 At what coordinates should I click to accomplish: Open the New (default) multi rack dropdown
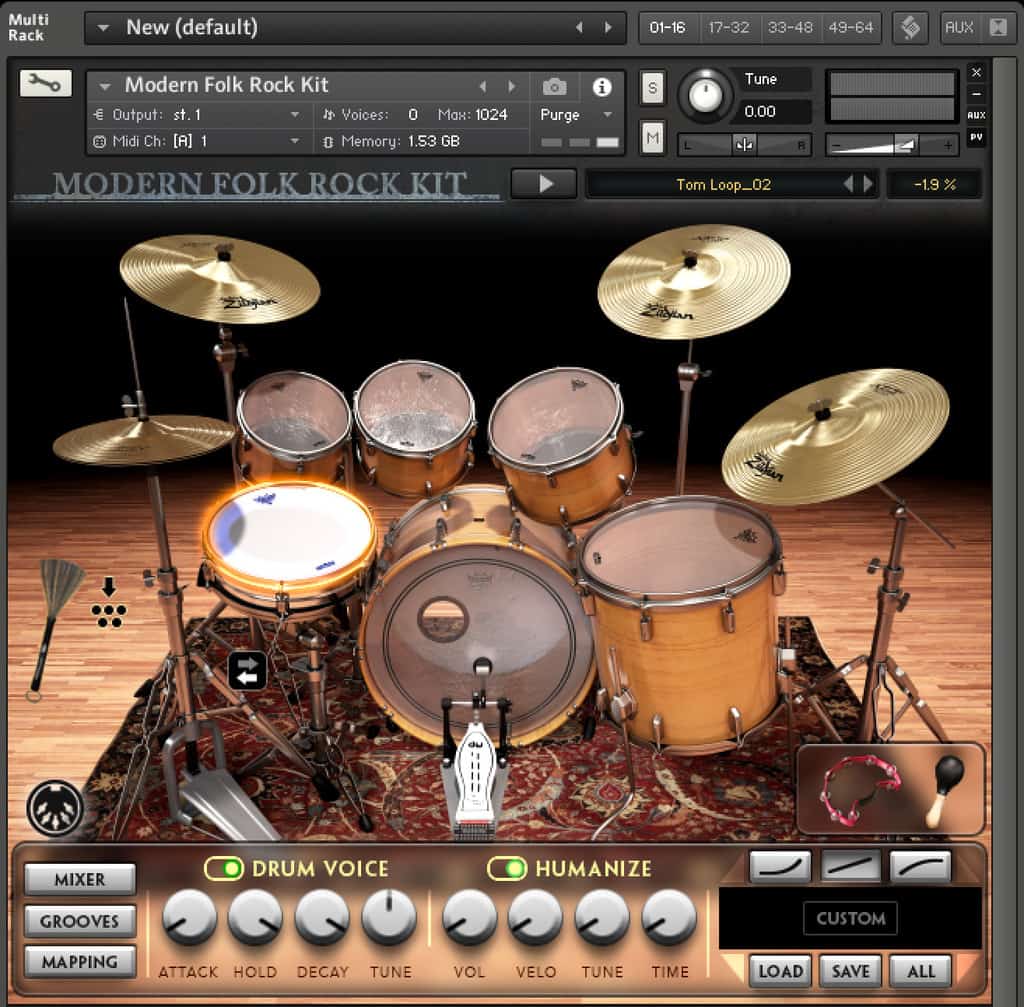tap(102, 28)
